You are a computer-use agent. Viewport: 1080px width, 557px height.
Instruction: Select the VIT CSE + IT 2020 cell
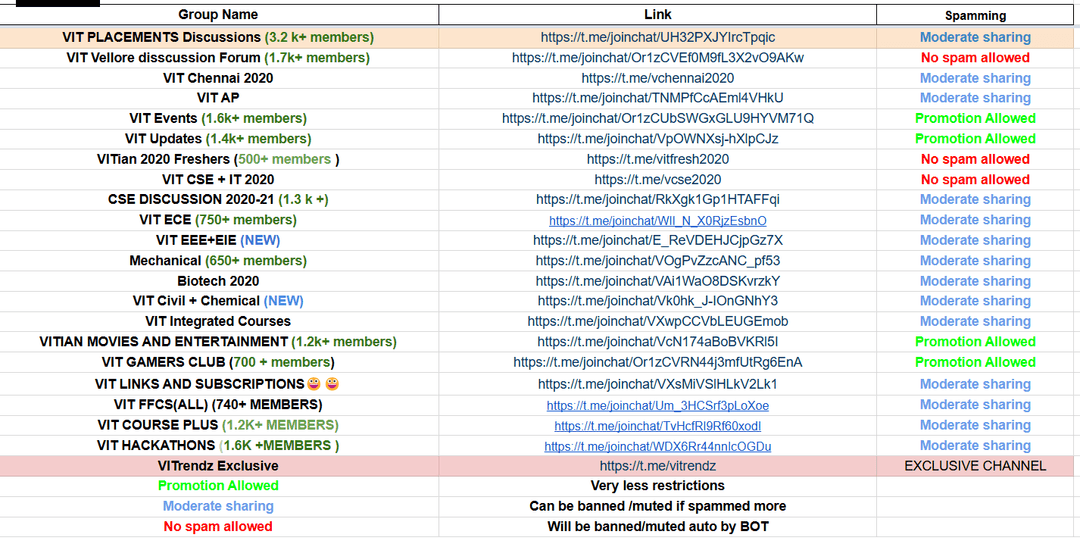coord(218,180)
